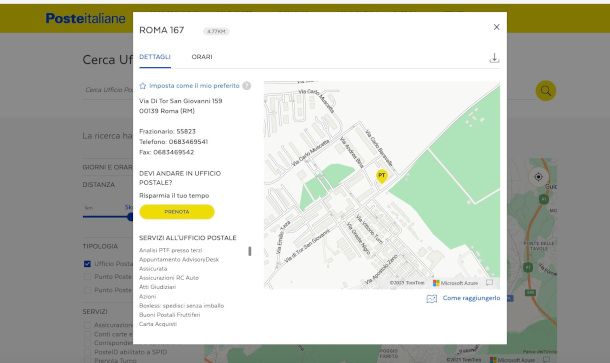
Task: Toggle the first Punto Poste checkbox
Action: point(87,277)
